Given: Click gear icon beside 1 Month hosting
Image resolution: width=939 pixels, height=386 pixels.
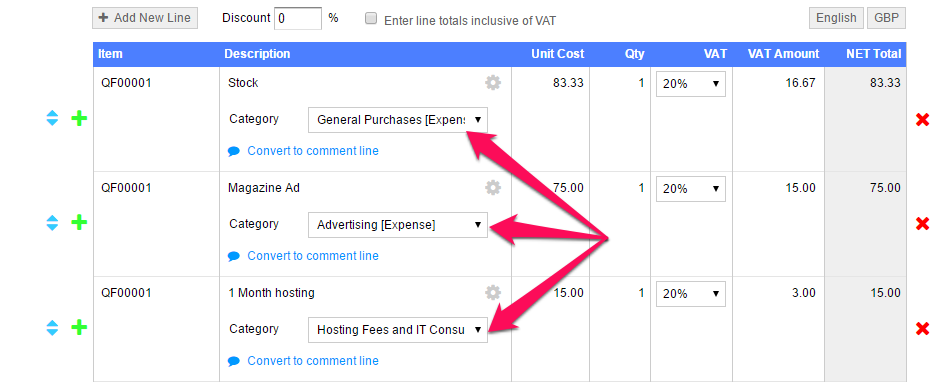Looking at the screenshot, I should coord(493,293).
